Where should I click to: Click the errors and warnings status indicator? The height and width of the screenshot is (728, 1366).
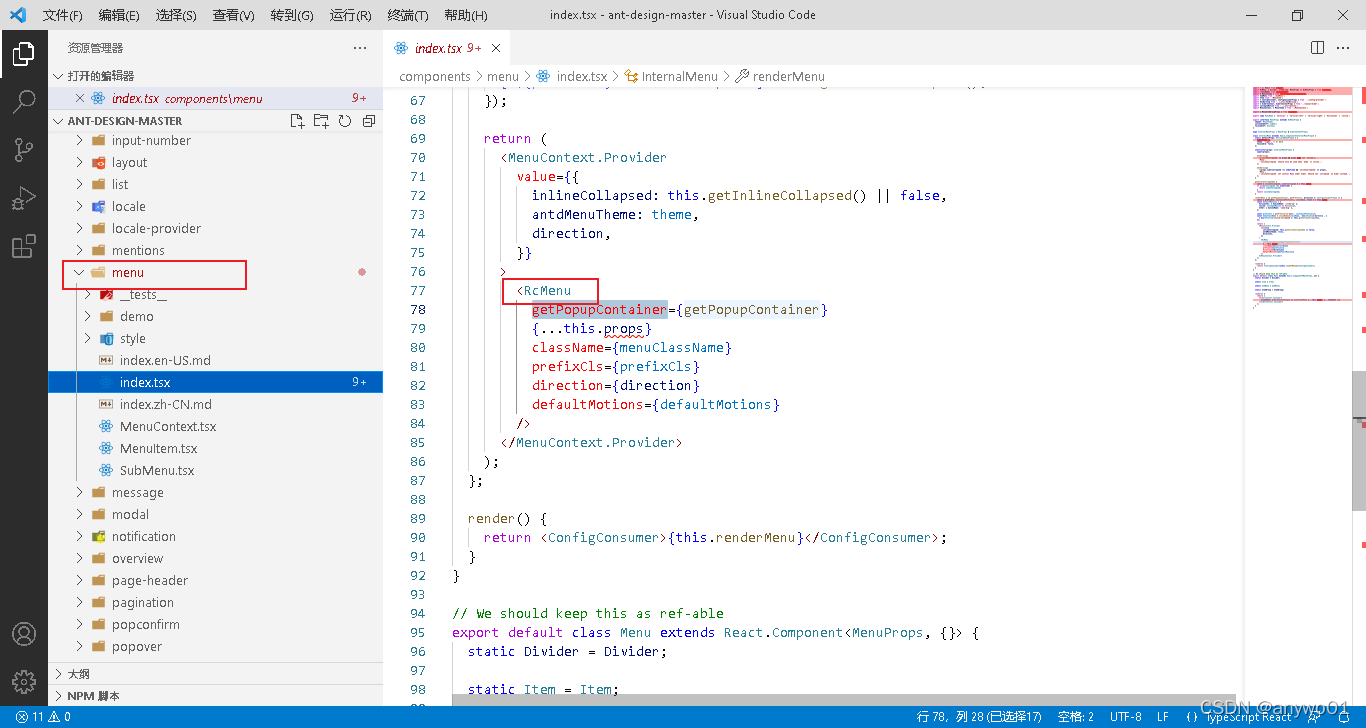[x=43, y=717]
